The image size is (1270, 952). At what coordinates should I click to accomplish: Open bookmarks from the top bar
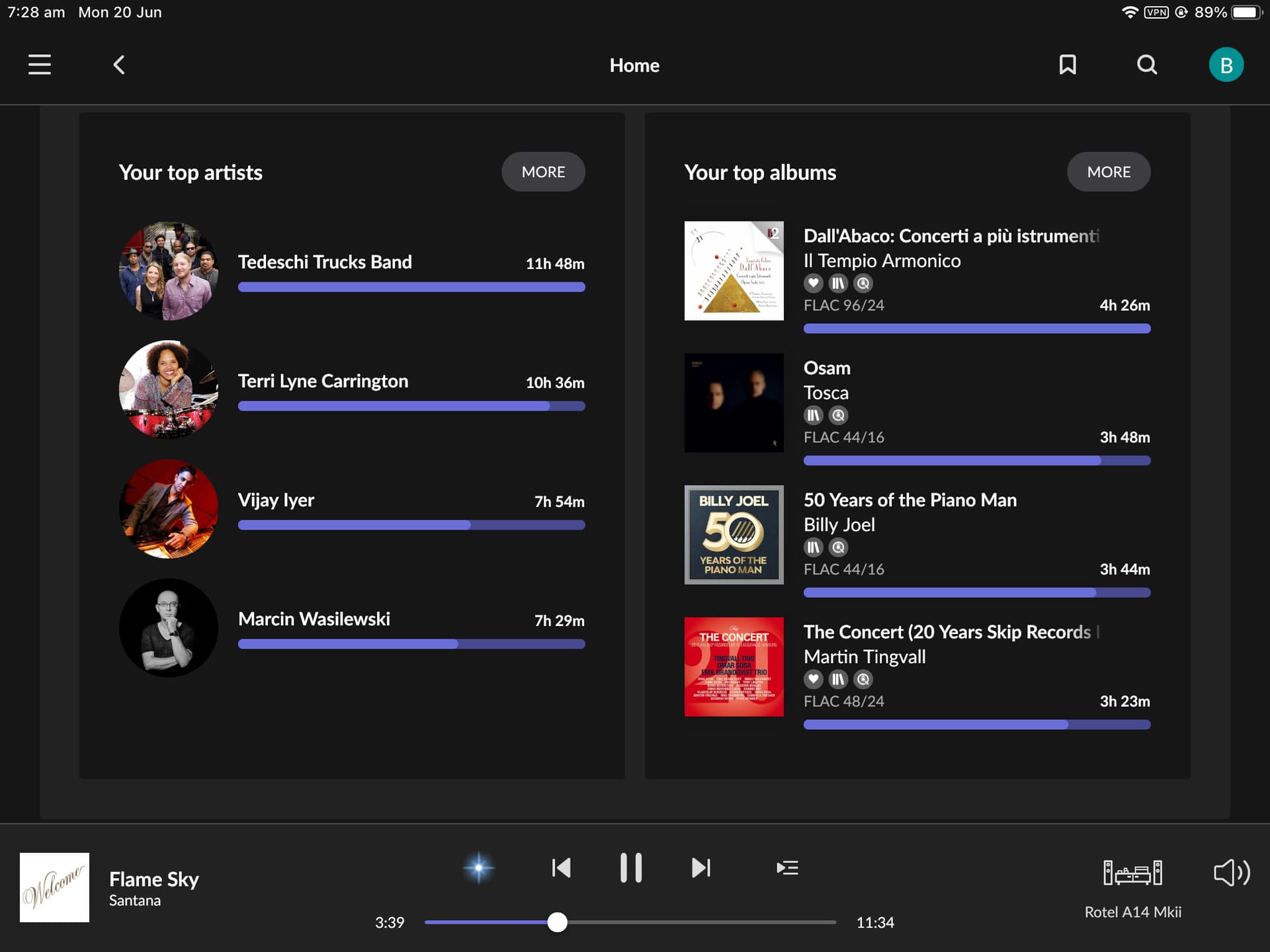1068,65
